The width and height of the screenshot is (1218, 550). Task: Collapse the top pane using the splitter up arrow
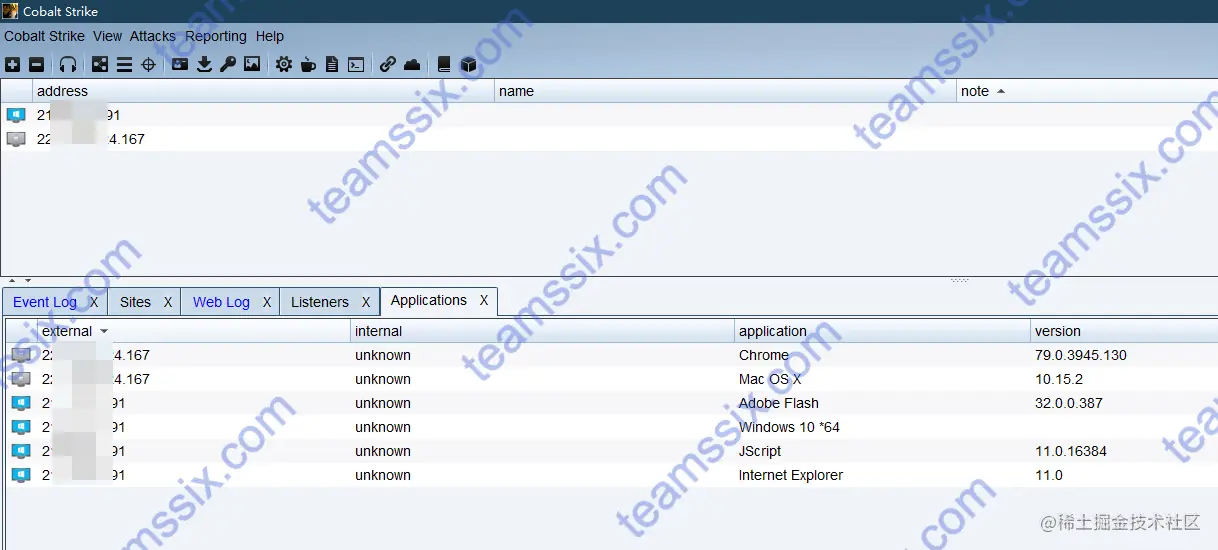(12, 281)
